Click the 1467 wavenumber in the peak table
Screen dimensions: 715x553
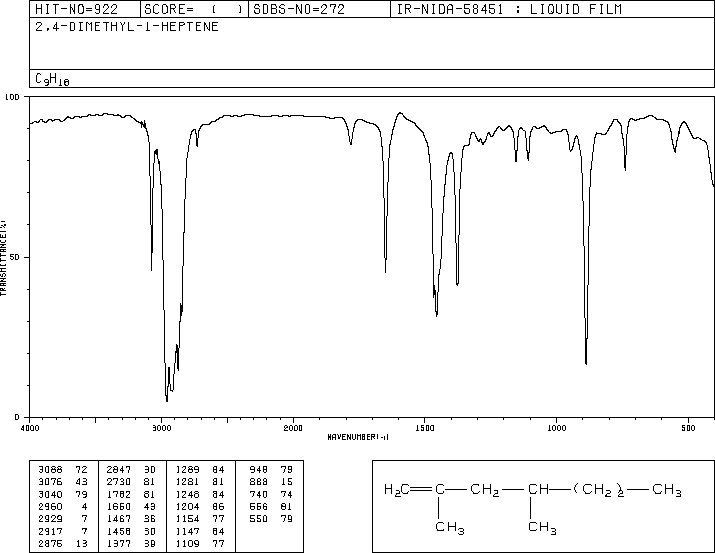pos(119,519)
